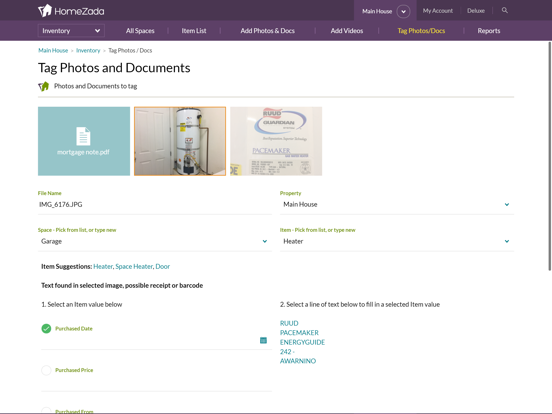Select the ENERGYGUIDE text line
Screen dimensions: 552x414
coord(302,342)
